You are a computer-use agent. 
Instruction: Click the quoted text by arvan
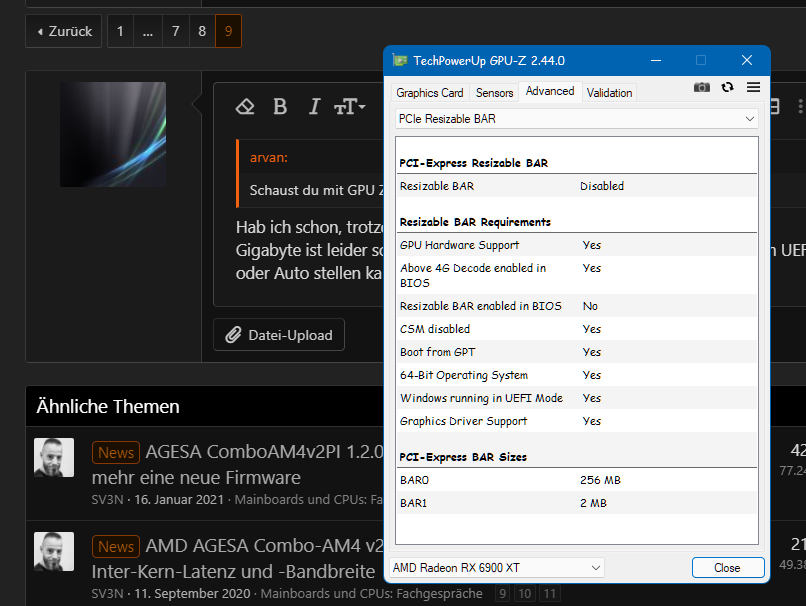pos(316,190)
